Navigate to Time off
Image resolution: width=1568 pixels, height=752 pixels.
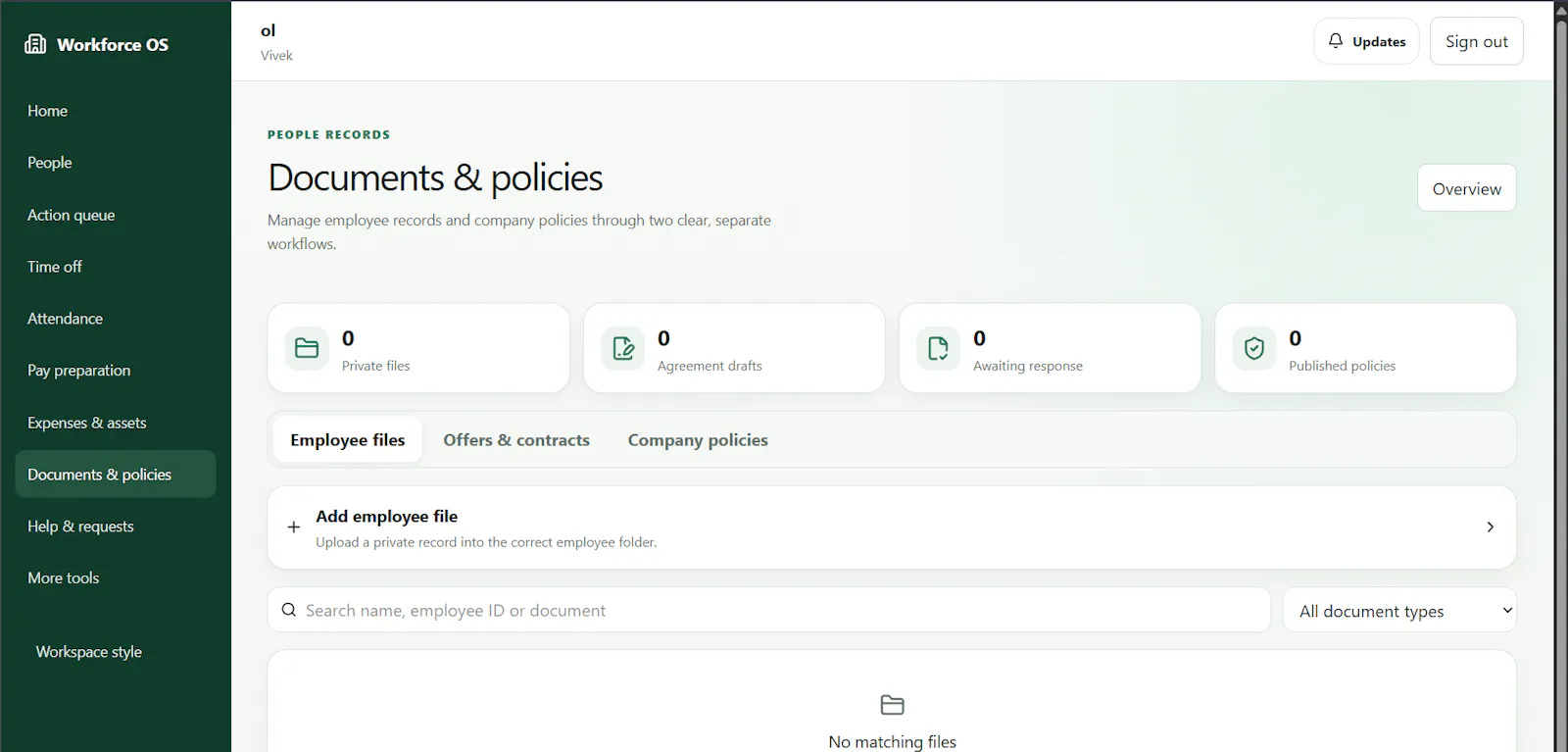(x=116, y=267)
